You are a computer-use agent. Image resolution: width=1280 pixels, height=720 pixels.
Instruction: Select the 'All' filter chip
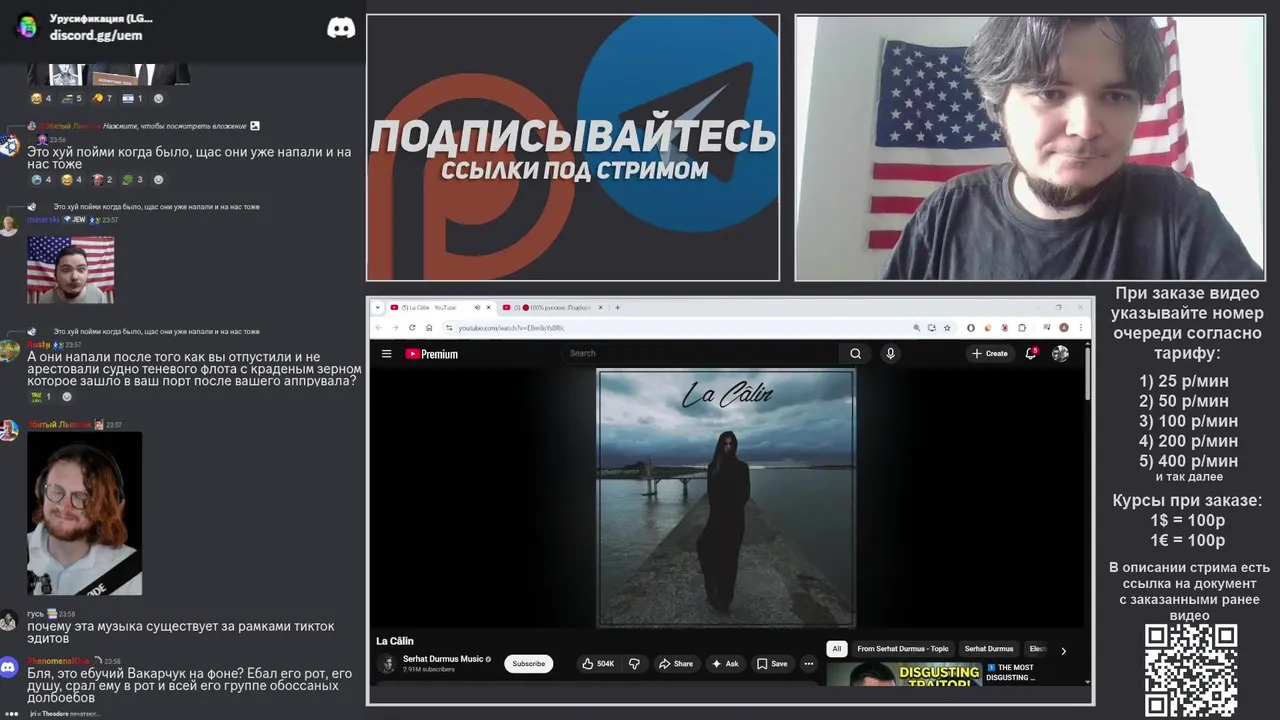[837, 648]
